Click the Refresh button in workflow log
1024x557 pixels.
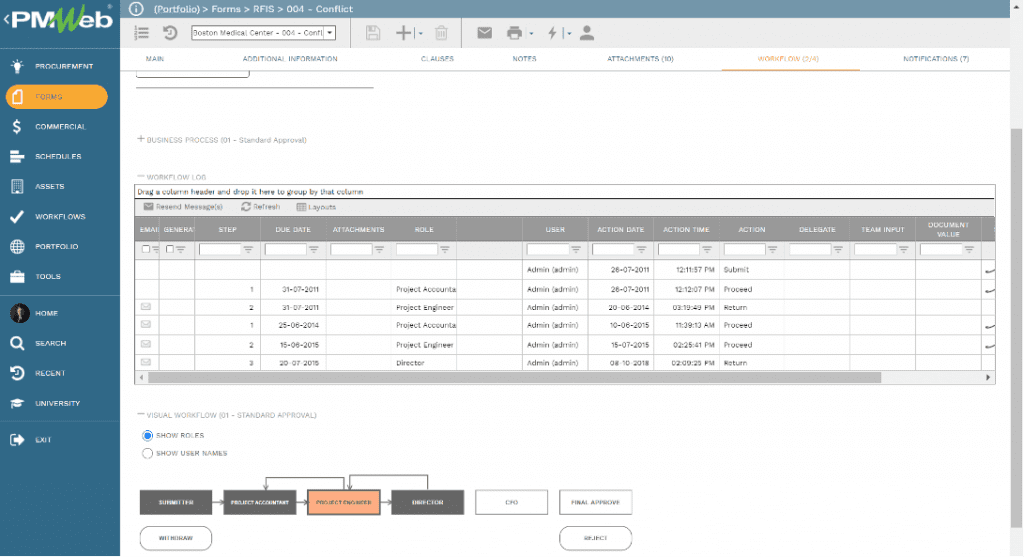coord(261,207)
